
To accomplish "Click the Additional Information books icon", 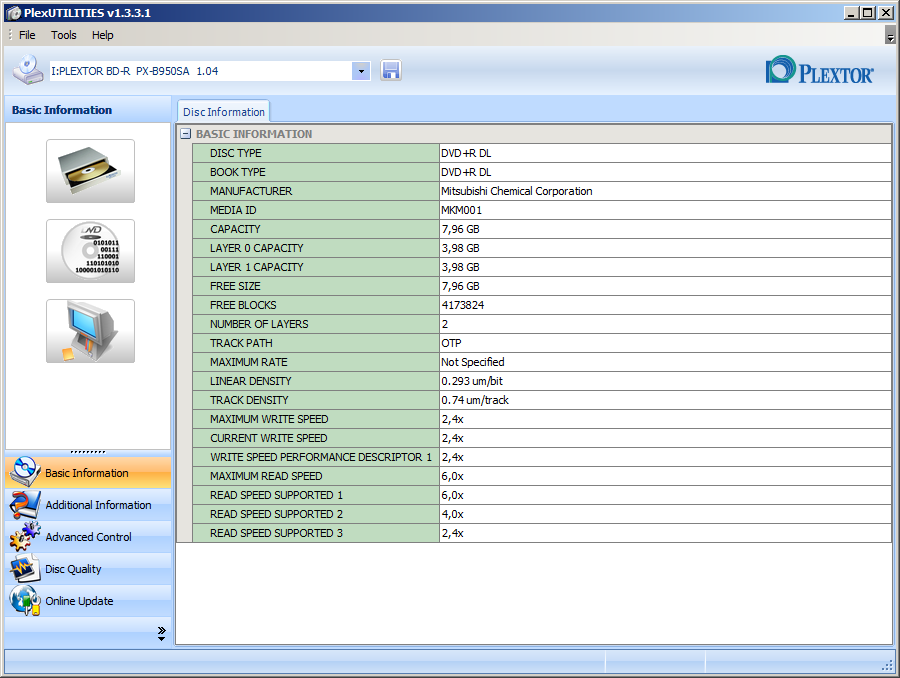I will pos(25,505).
